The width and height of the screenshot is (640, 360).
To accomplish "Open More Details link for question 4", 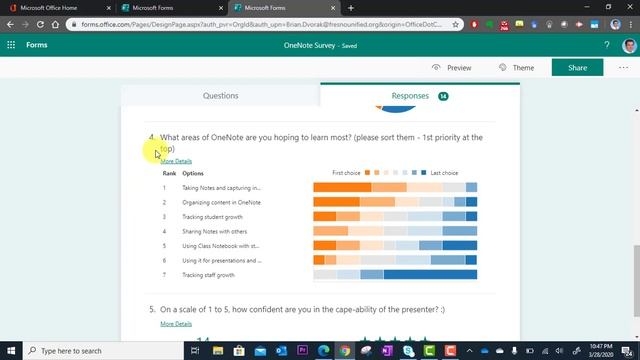I will click(176, 161).
